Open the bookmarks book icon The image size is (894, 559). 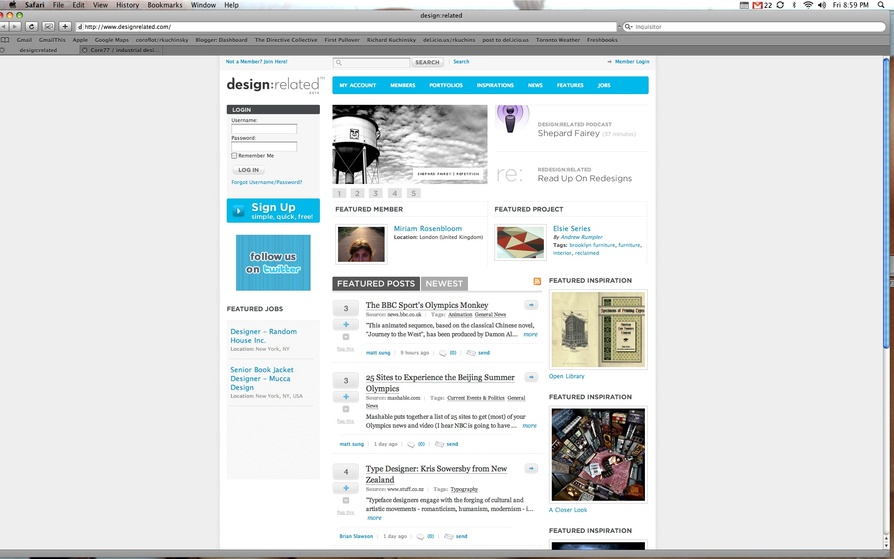click(5, 40)
